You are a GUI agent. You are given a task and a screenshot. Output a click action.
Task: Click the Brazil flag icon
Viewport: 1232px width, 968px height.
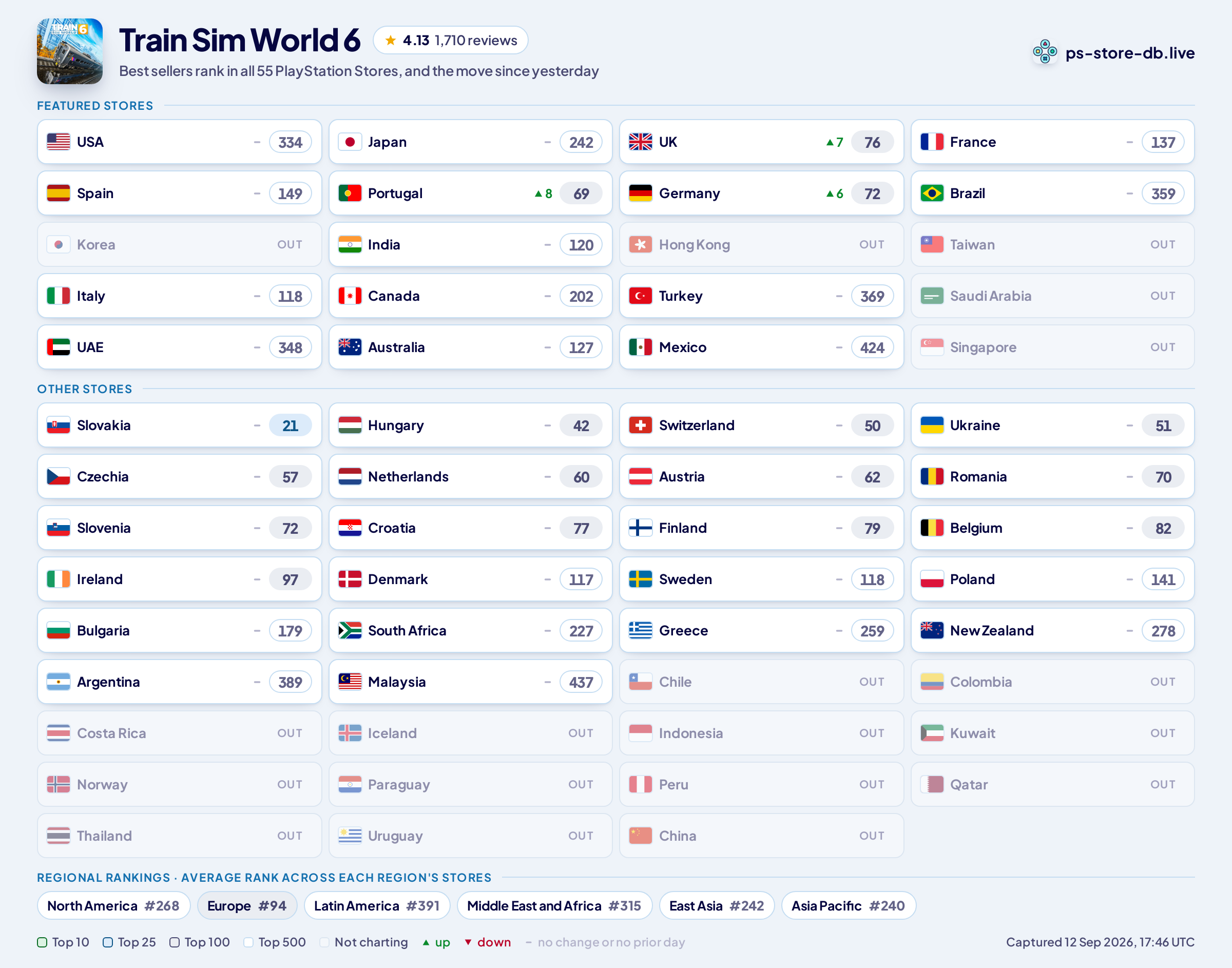coord(932,193)
